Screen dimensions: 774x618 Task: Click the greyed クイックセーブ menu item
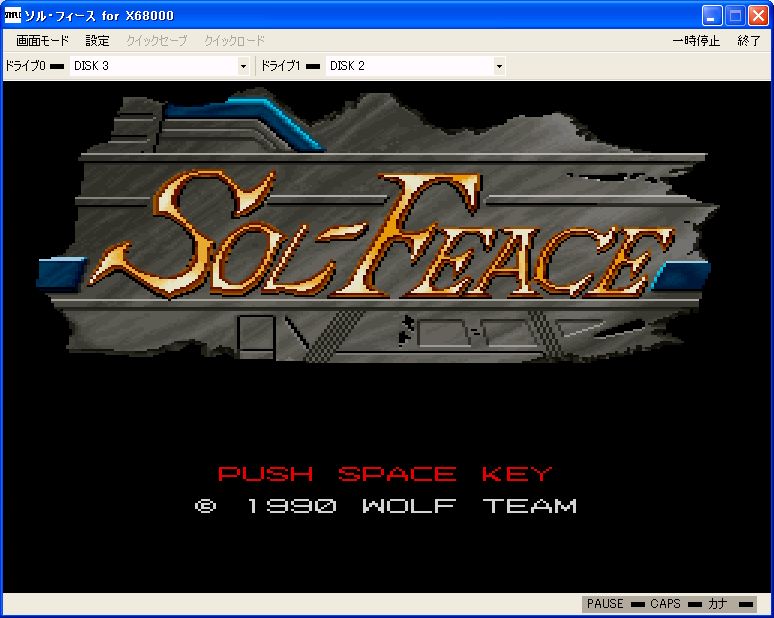pyautogui.click(x=156, y=40)
